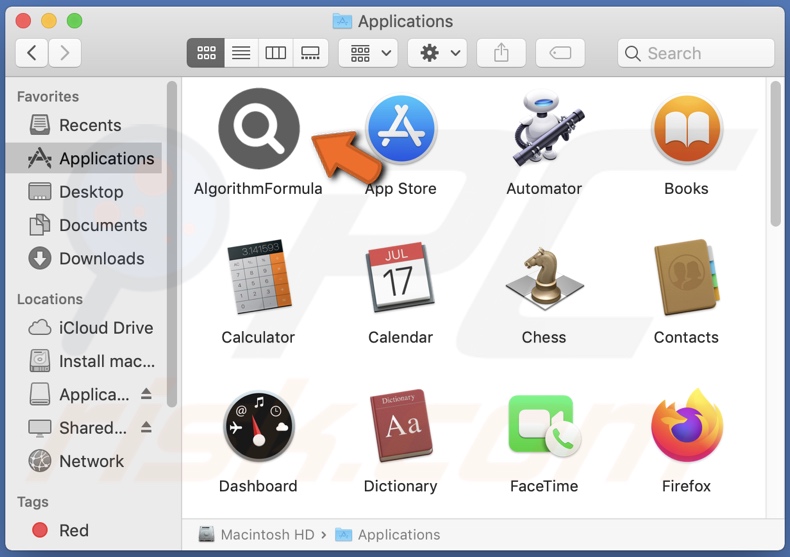
Task: Open Network in the sidebar
Action: click(x=84, y=461)
